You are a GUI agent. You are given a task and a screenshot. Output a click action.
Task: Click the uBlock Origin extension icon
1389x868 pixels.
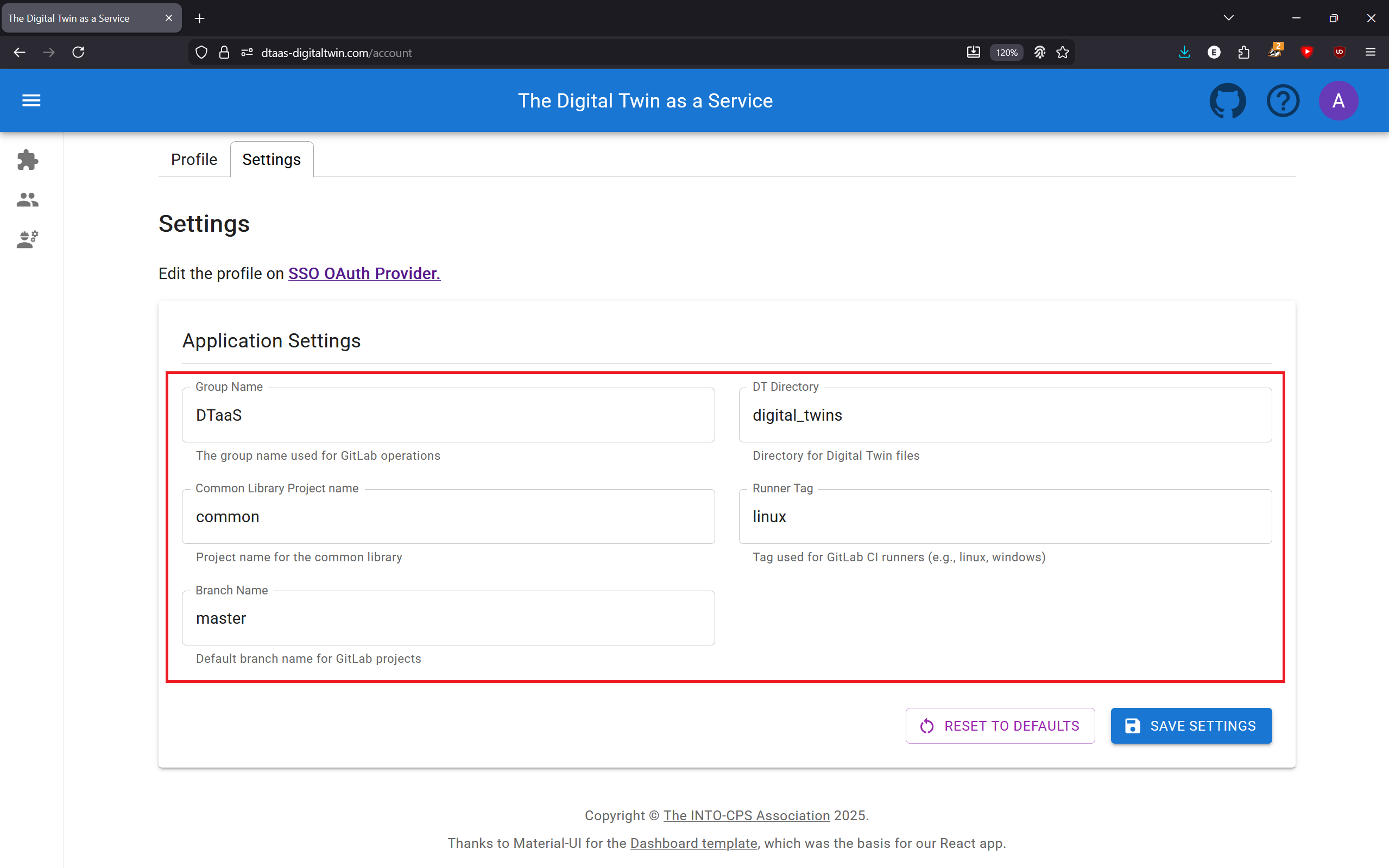click(x=1339, y=52)
